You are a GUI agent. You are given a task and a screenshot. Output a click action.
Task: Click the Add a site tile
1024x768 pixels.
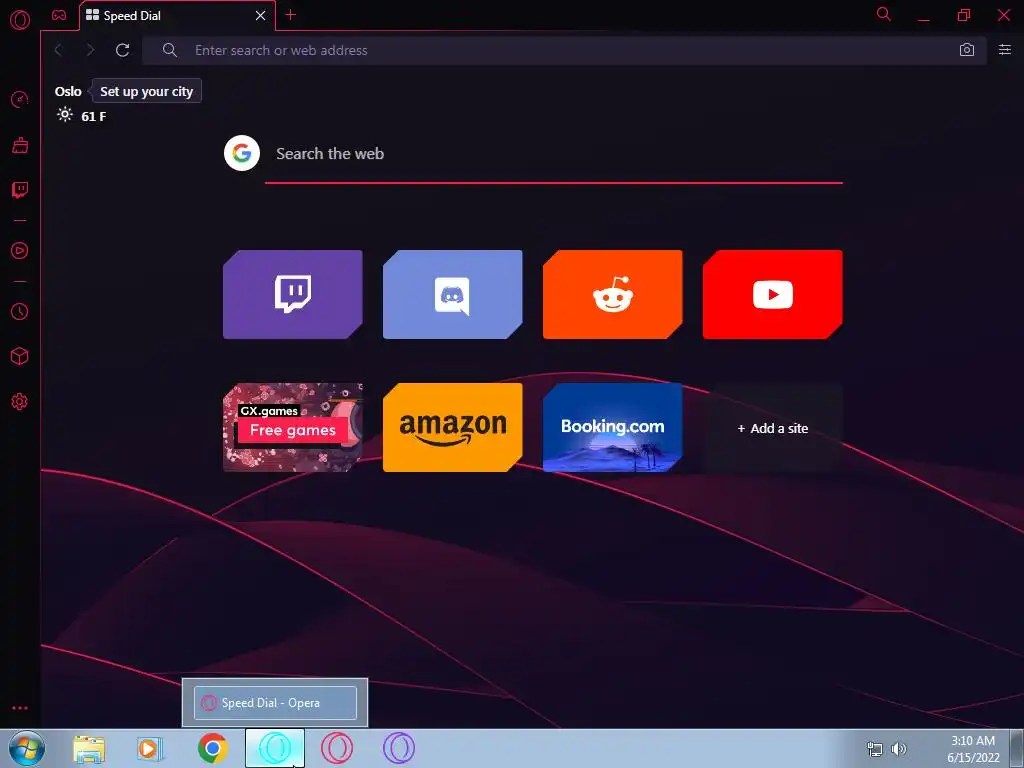point(773,428)
